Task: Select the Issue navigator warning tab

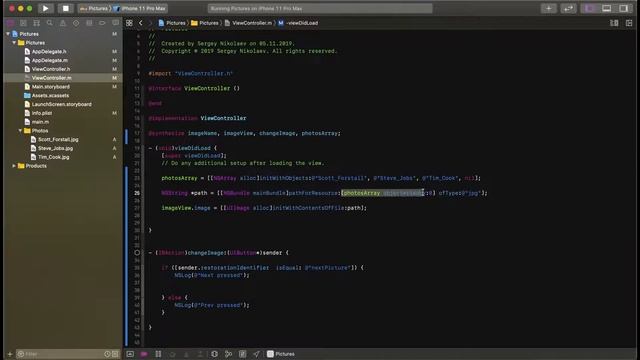Action: (62, 23)
